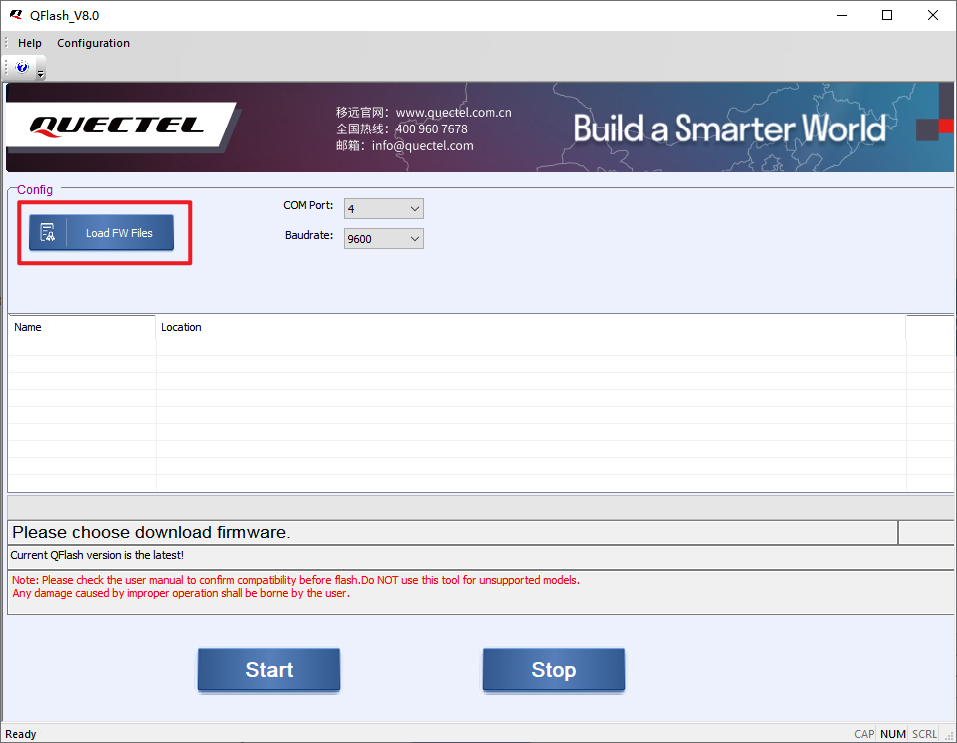Click the QFlash app icon in title bar
This screenshot has height=743, width=957.
tap(16, 15)
